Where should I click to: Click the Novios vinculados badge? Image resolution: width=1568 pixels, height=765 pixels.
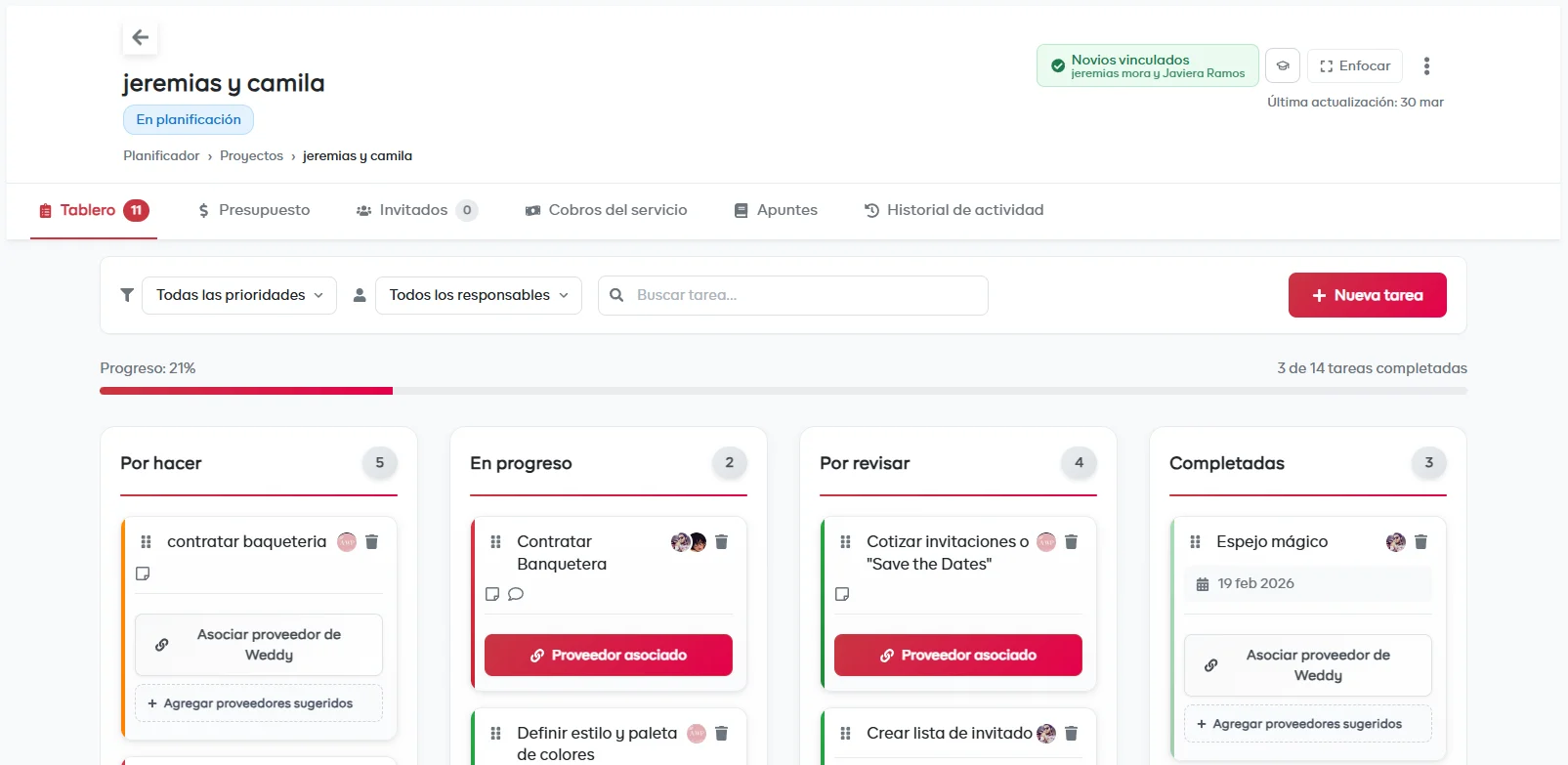point(1148,66)
